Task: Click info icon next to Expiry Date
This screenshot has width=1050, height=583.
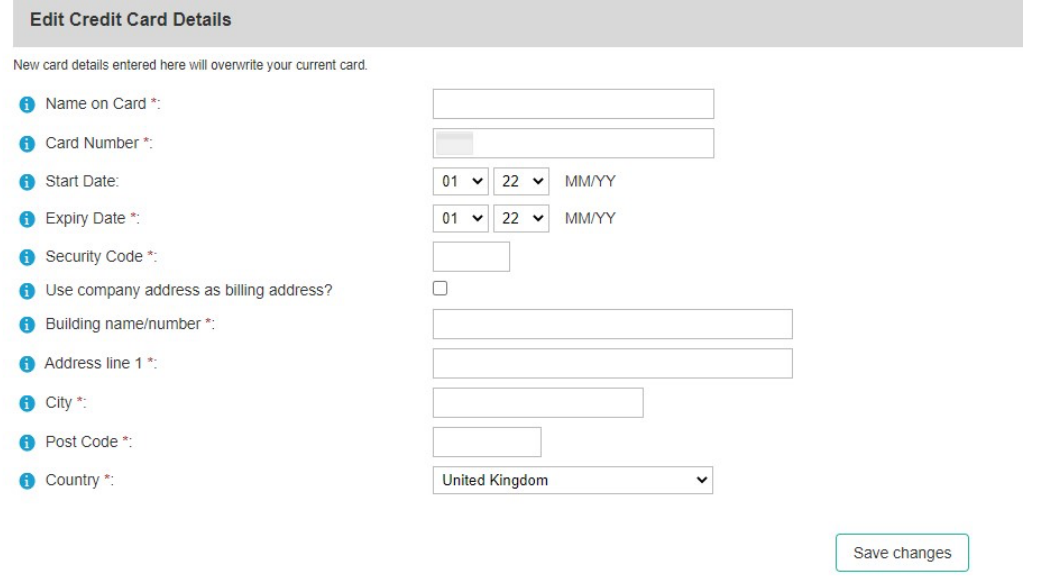Action: pyautogui.click(x=27, y=219)
